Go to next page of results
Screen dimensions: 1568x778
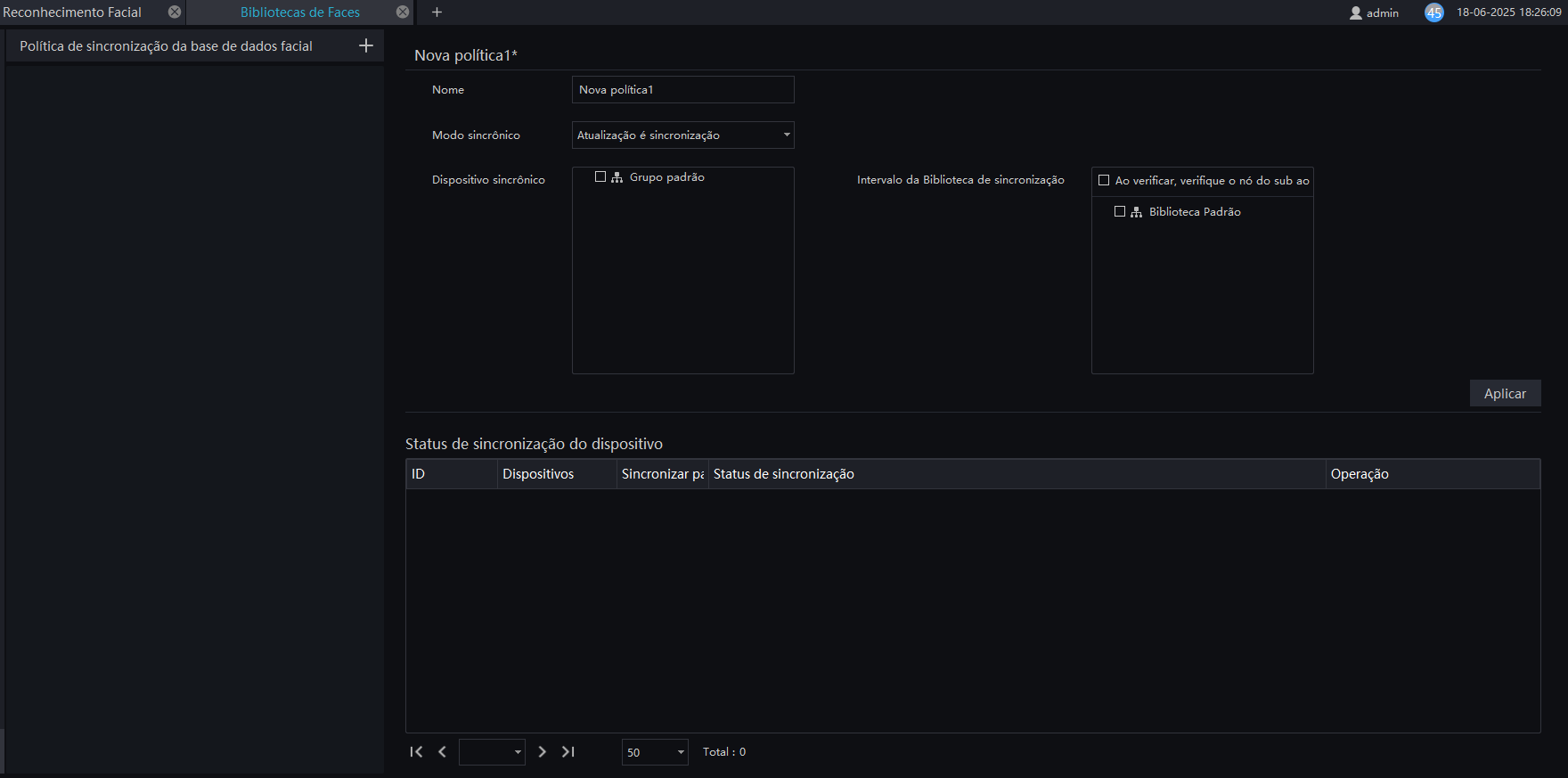542,752
